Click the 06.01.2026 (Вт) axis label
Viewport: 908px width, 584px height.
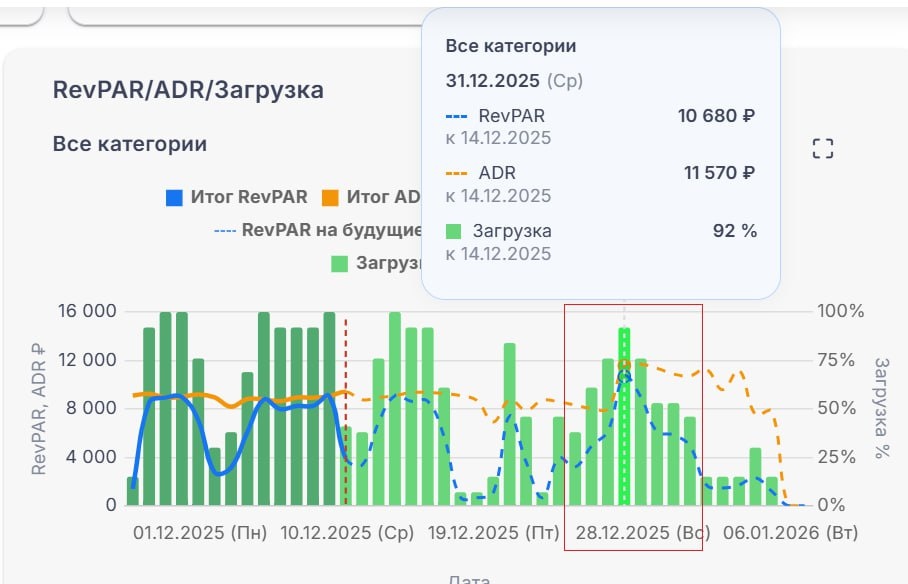pos(790,532)
